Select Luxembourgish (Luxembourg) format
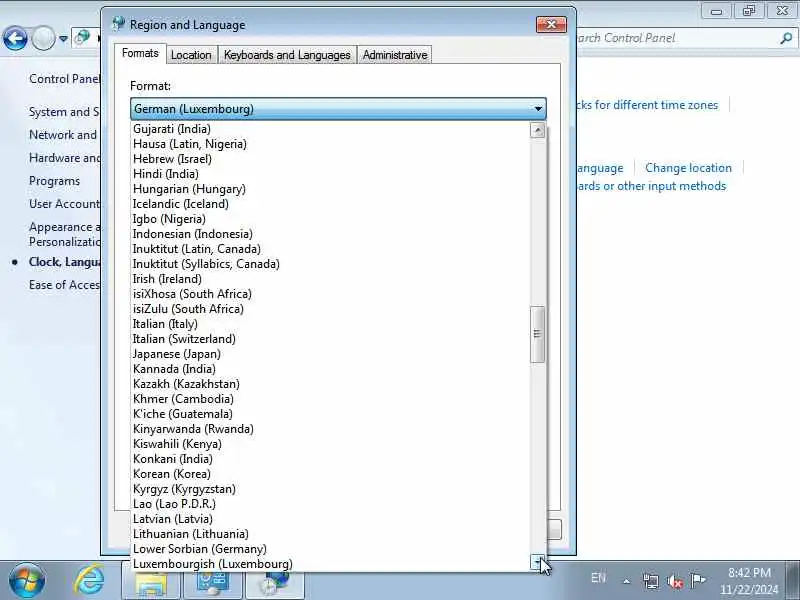The height and width of the screenshot is (600, 800). (x=331, y=564)
